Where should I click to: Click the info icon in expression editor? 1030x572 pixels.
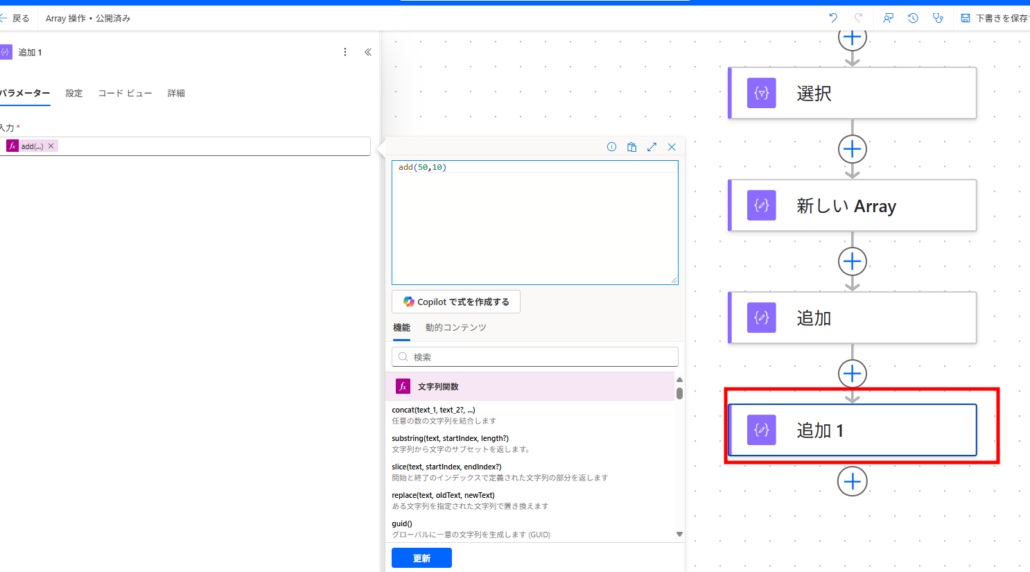(612, 147)
